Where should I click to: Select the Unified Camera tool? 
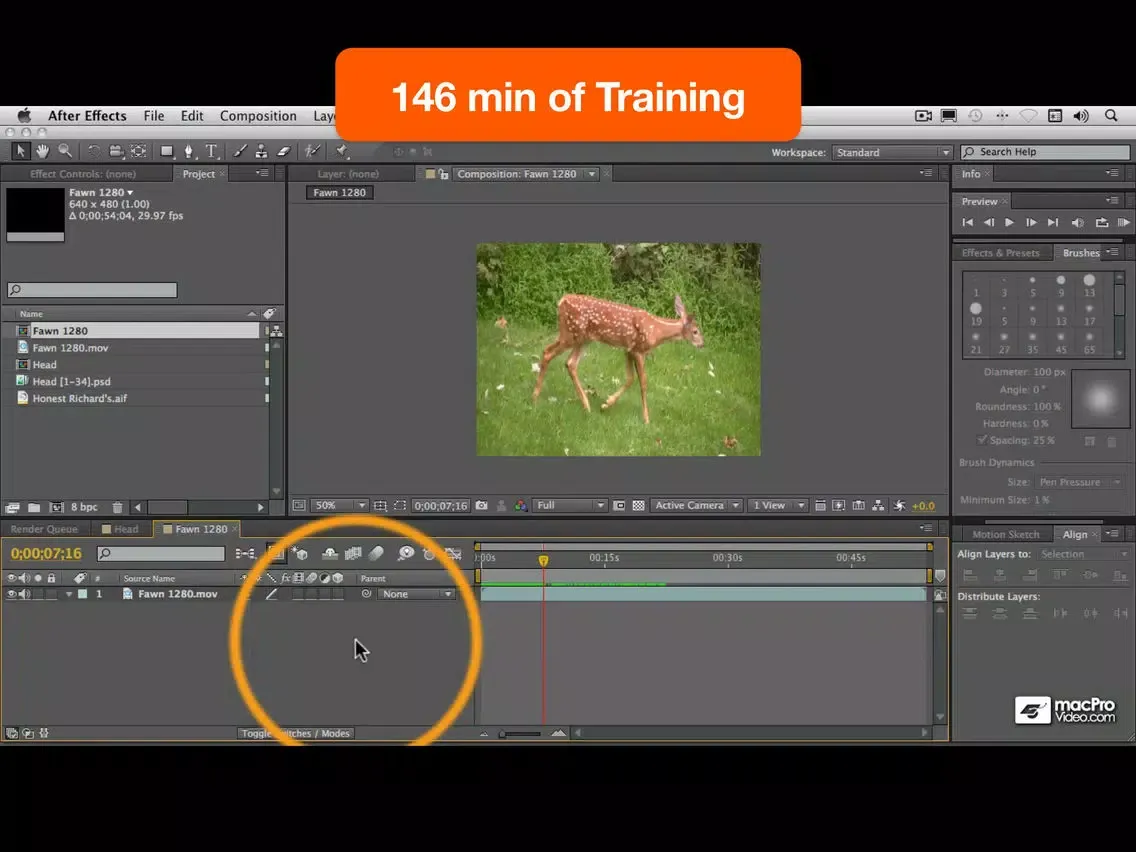116,151
